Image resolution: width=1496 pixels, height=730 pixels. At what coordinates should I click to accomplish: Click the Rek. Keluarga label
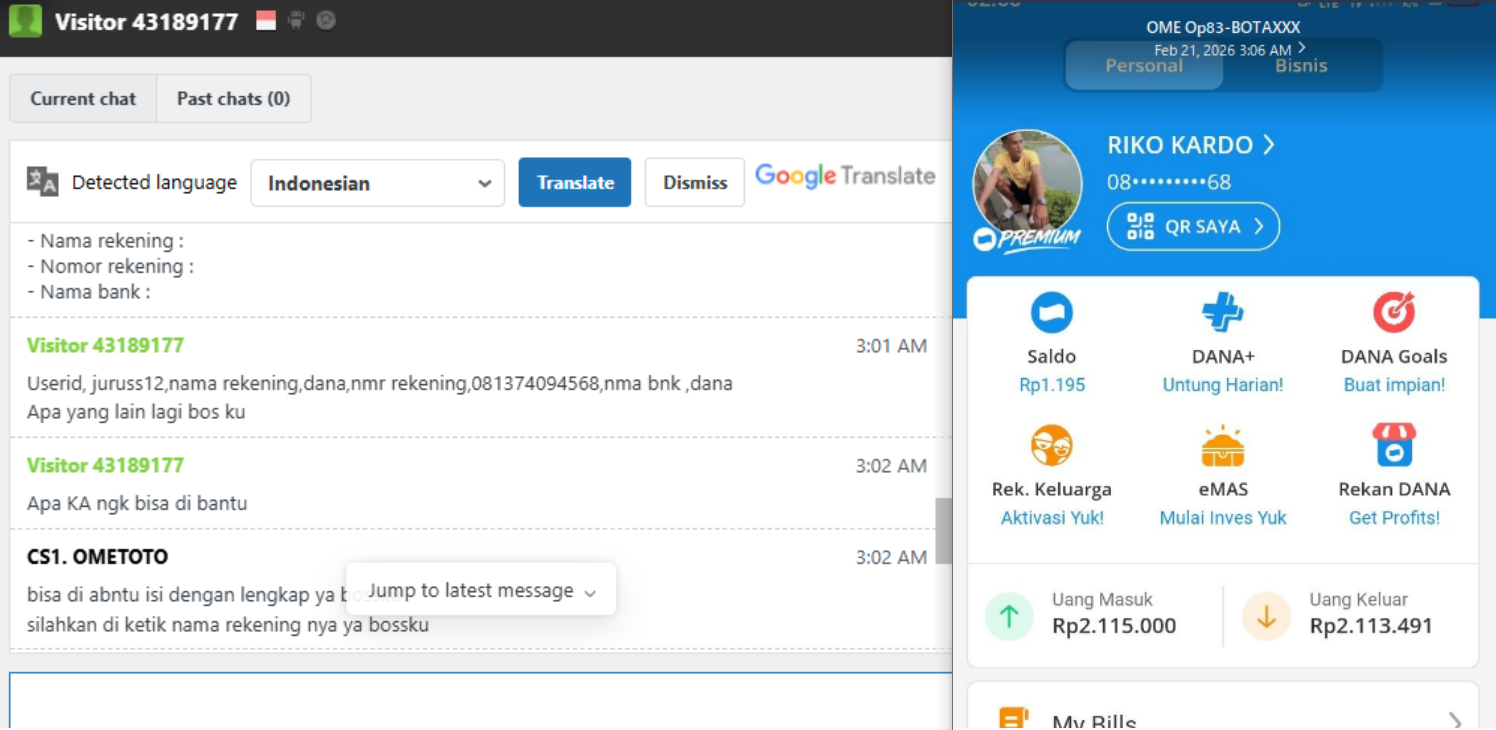pyautogui.click(x=1052, y=490)
